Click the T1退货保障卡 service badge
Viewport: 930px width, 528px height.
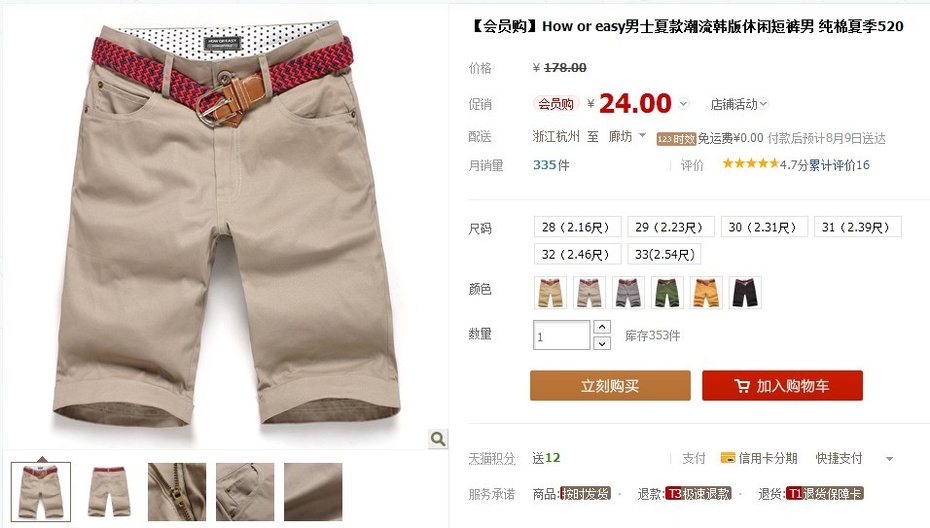click(x=824, y=494)
